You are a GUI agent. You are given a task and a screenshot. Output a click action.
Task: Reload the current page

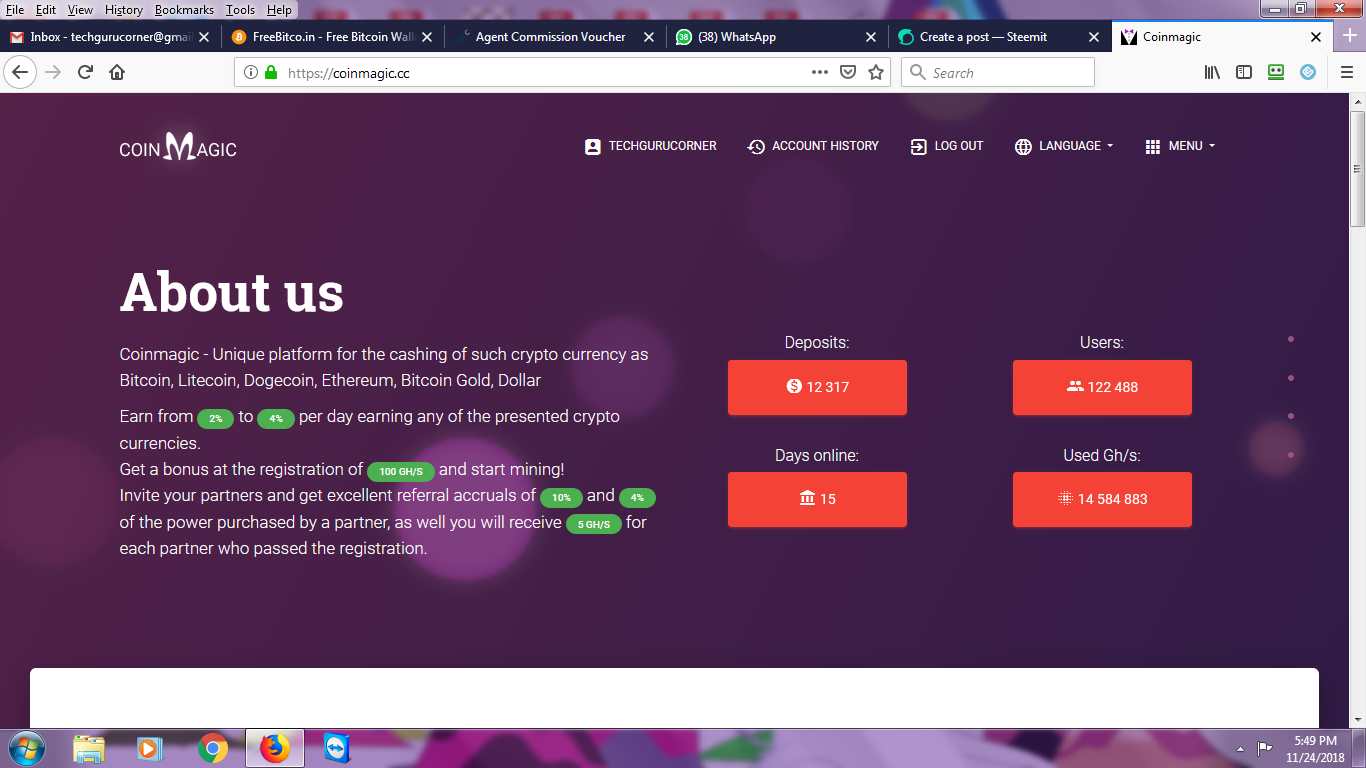(86, 72)
